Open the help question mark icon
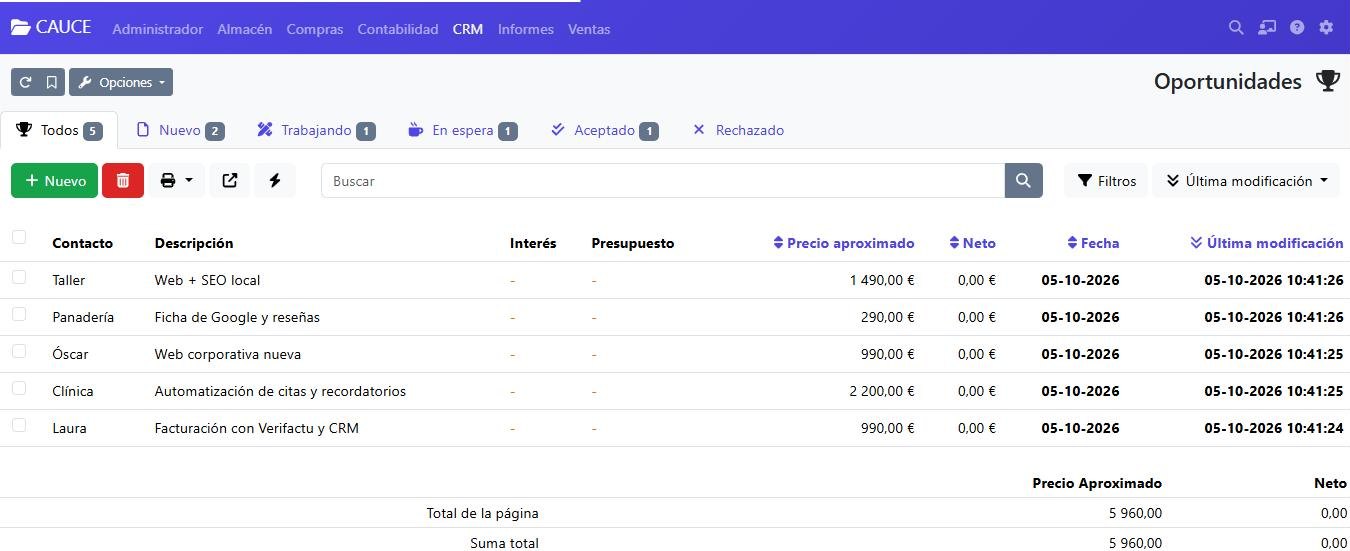 1297,28
